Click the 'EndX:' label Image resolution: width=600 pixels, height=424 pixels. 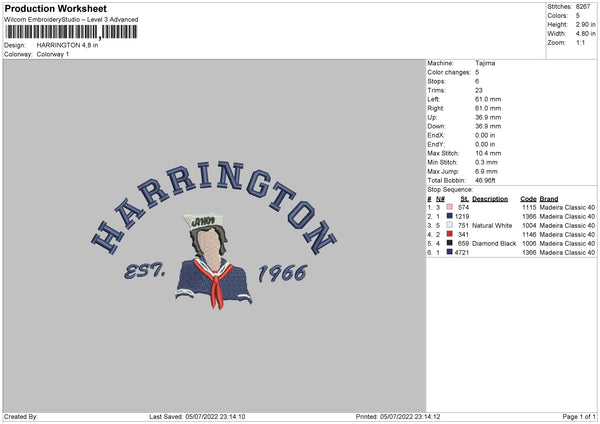click(436, 135)
